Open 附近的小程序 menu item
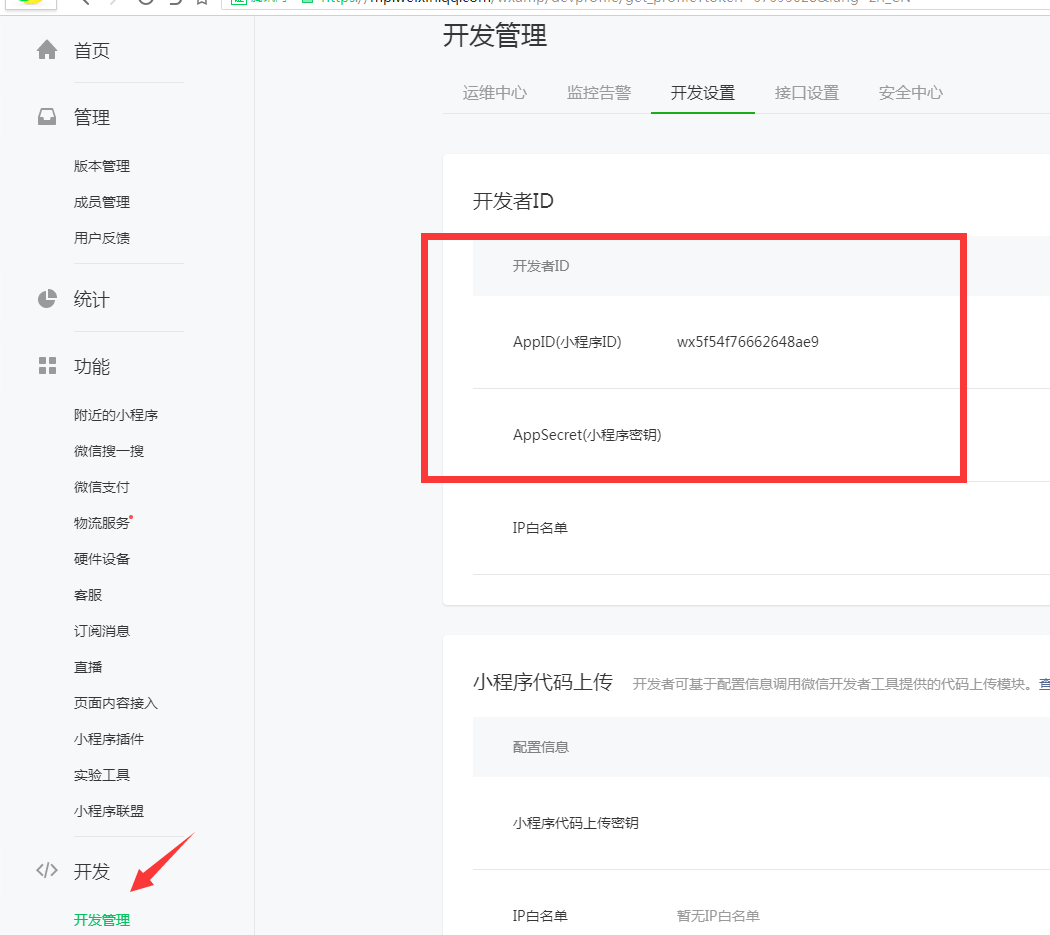The width and height of the screenshot is (1050, 935). tap(116, 415)
